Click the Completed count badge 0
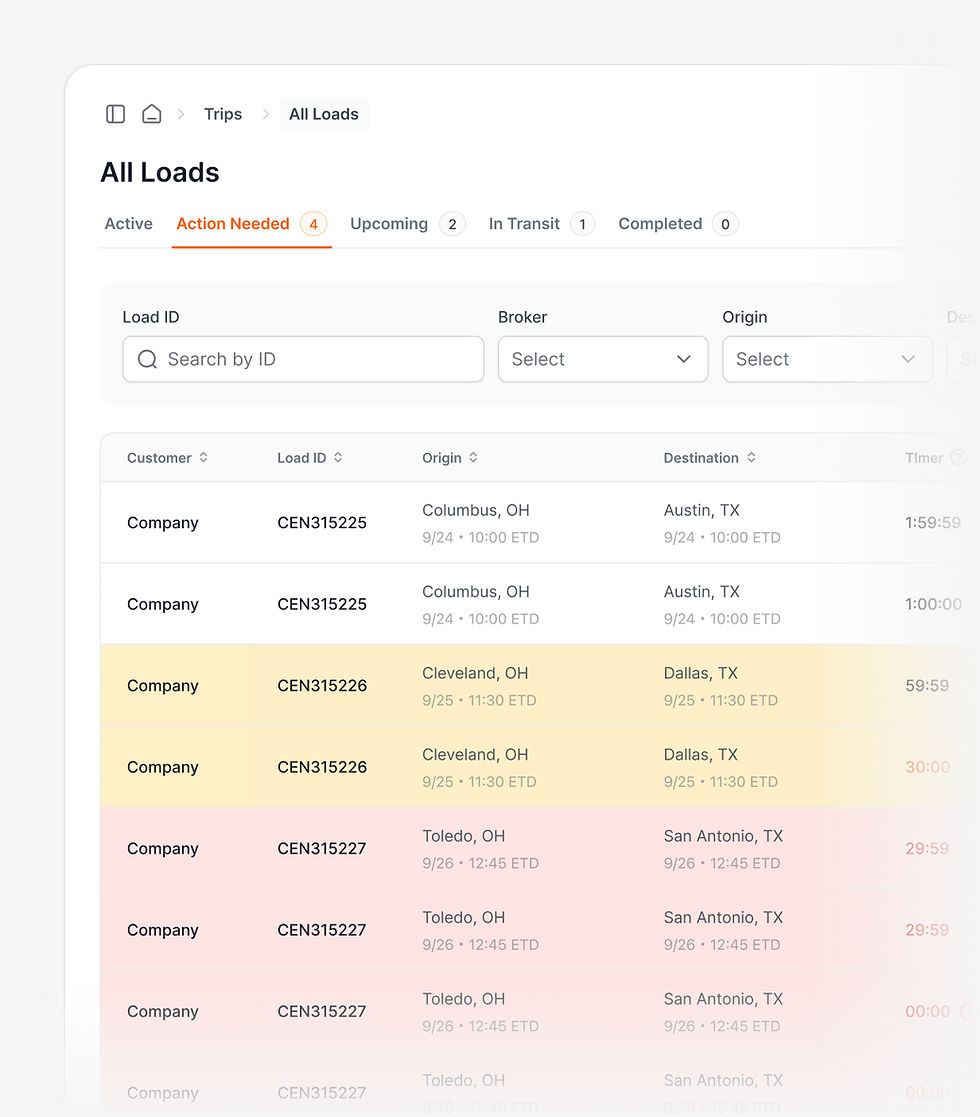980x1117 pixels. [x=725, y=224]
